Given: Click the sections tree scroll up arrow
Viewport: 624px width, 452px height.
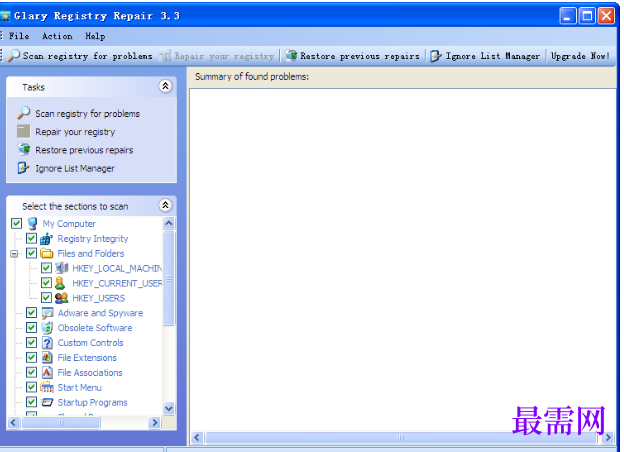Looking at the screenshot, I should pyautogui.click(x=169, y=223).
